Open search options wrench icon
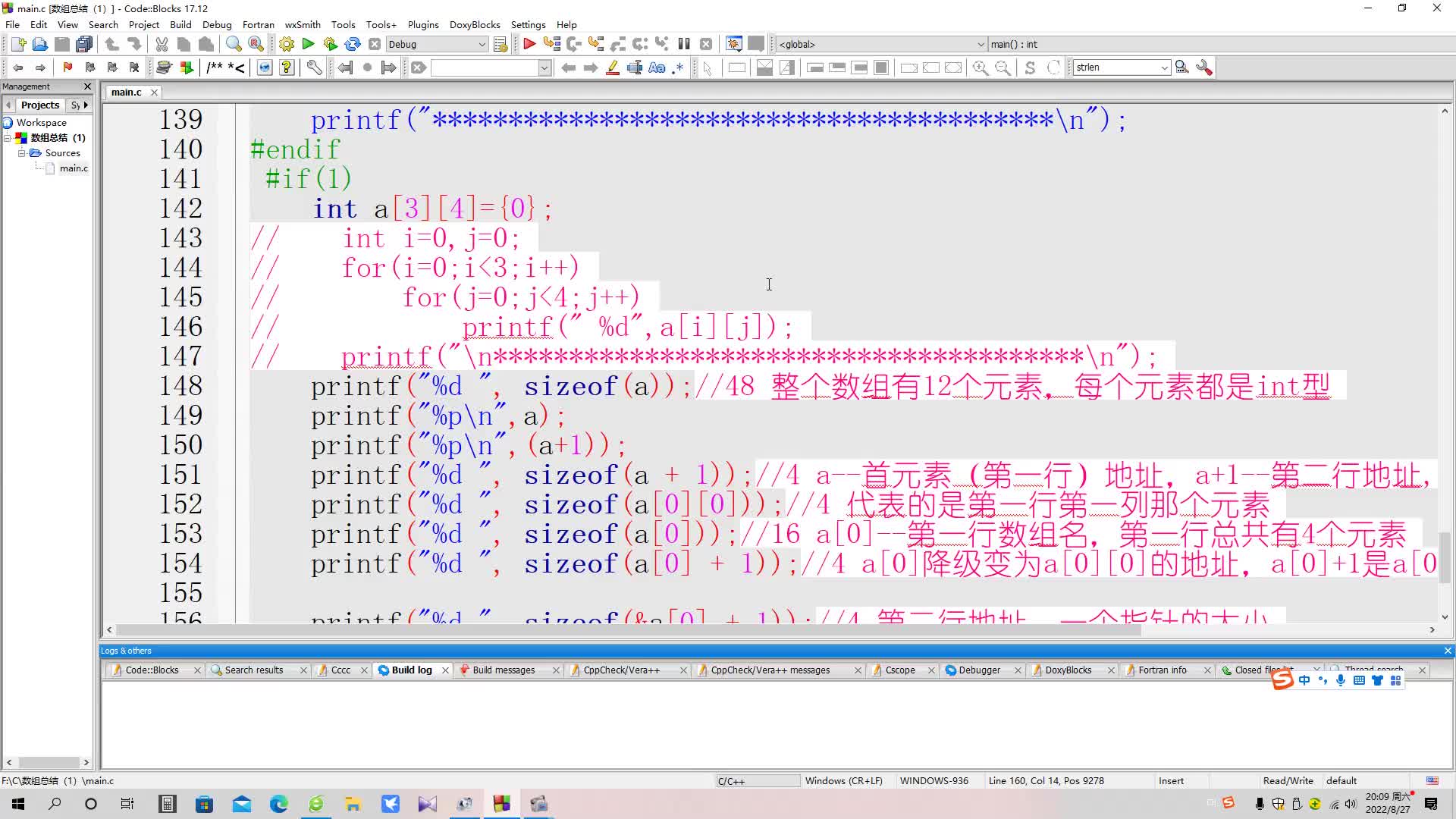This screenshot has width=1456, height=819. (1203, 67)
